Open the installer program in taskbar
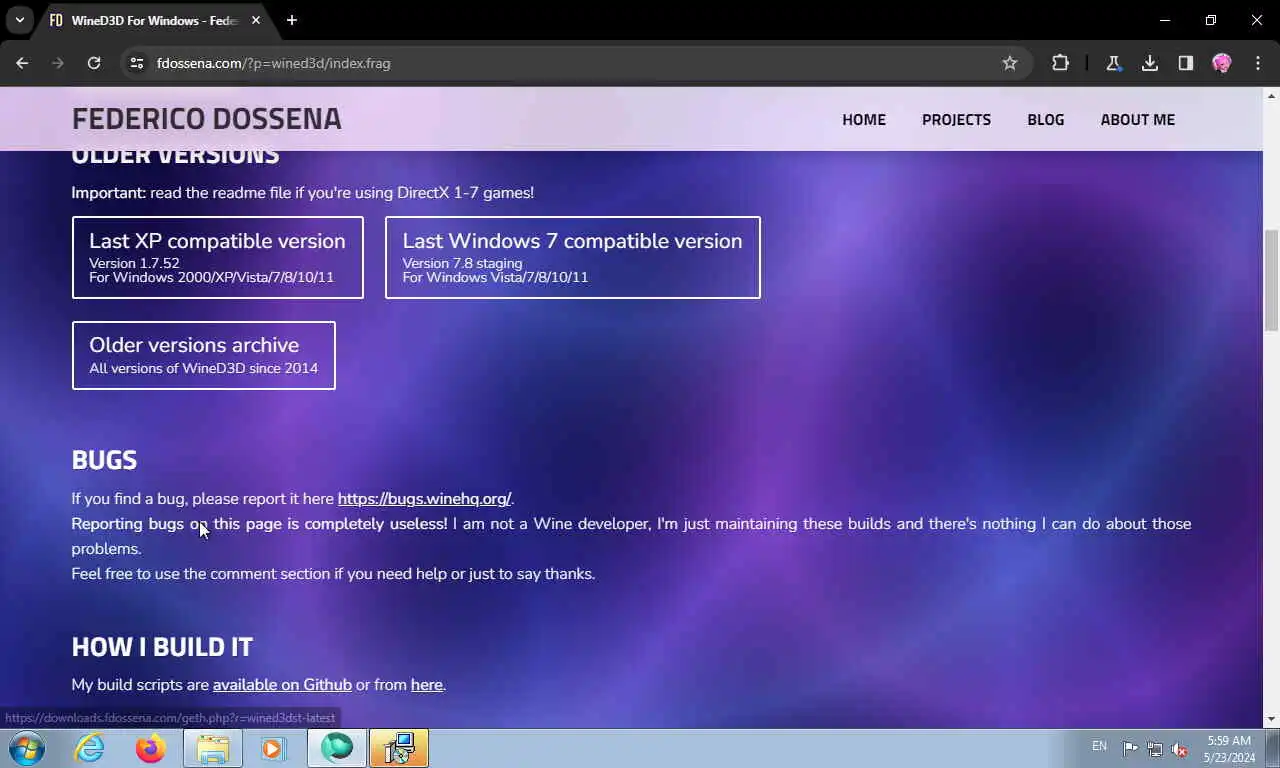1280x768 pixels. click(x=399, y=748)
